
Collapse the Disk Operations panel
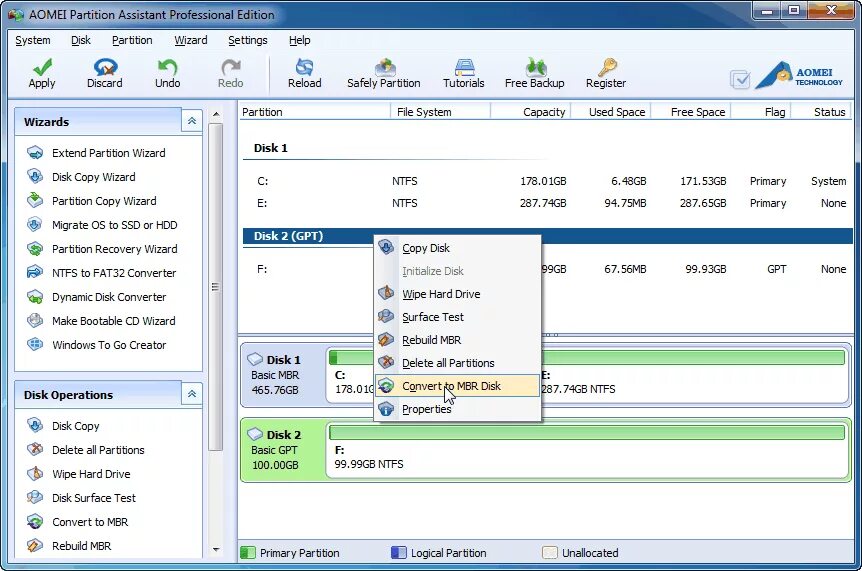tap(191, 394)
